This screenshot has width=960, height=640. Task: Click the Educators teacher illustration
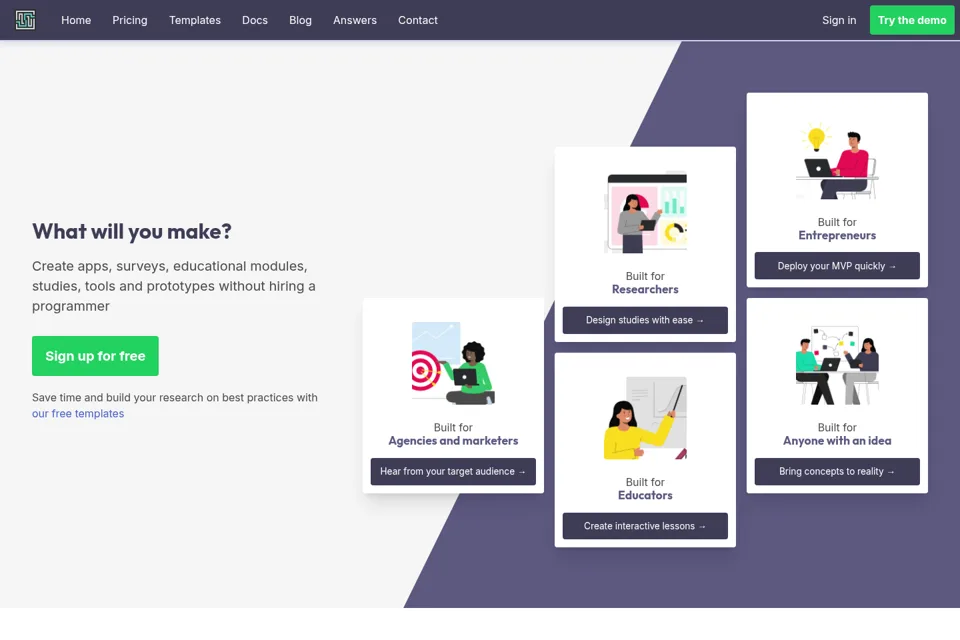[x=645, y=418]
